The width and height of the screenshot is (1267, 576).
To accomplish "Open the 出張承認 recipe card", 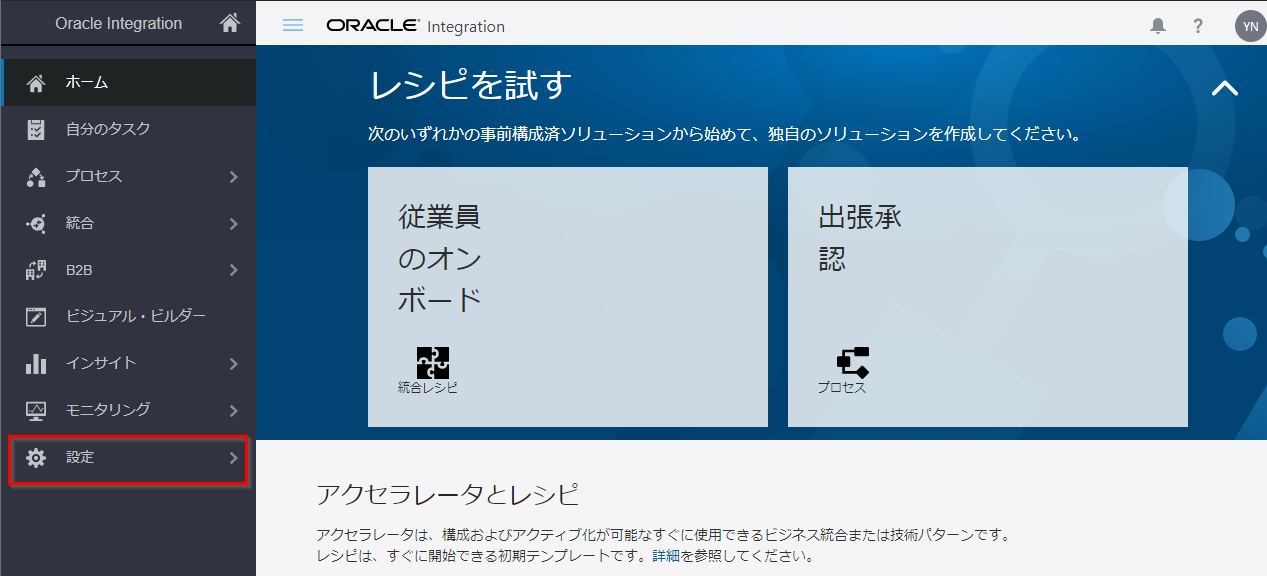I will tap(987, 296).
